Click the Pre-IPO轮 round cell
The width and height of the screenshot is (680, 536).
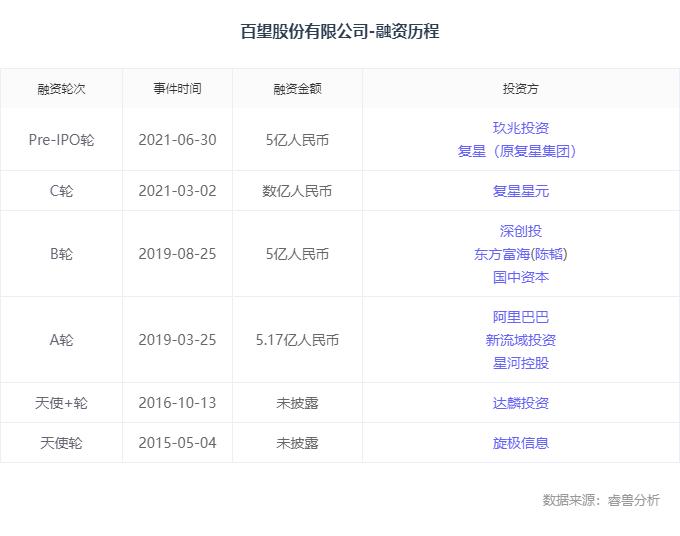[x=61, y=140]
